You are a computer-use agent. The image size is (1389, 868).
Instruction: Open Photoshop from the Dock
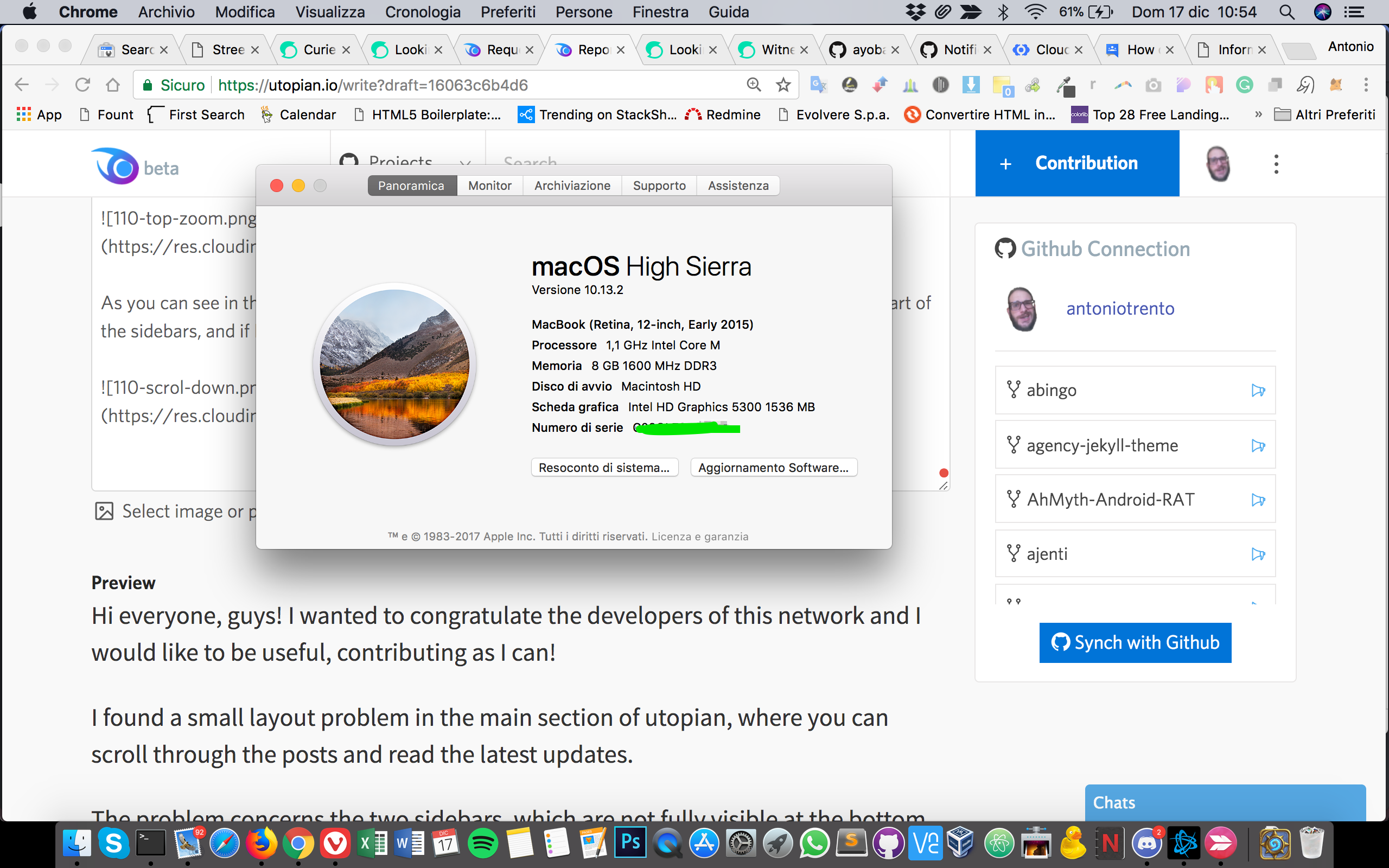click(630, 843)
